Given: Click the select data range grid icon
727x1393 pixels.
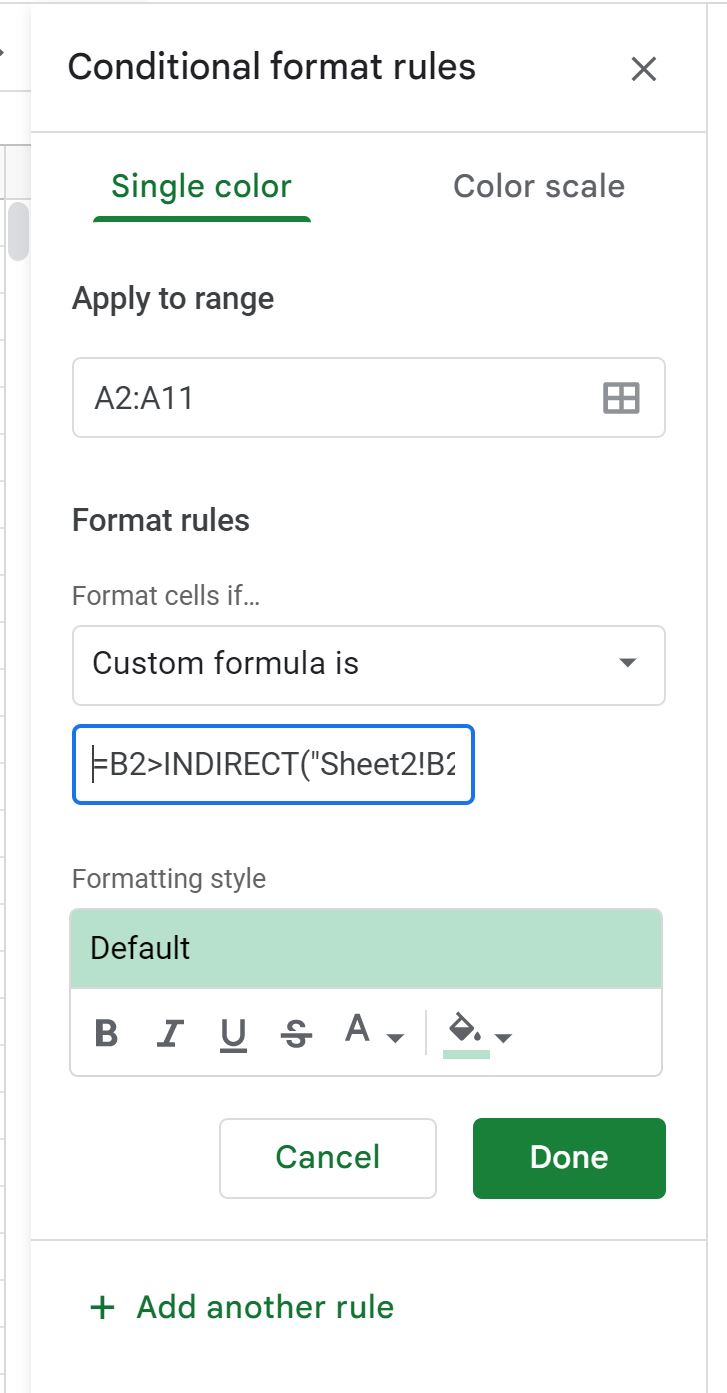Looking at the screenshot, I should point(621,397).
